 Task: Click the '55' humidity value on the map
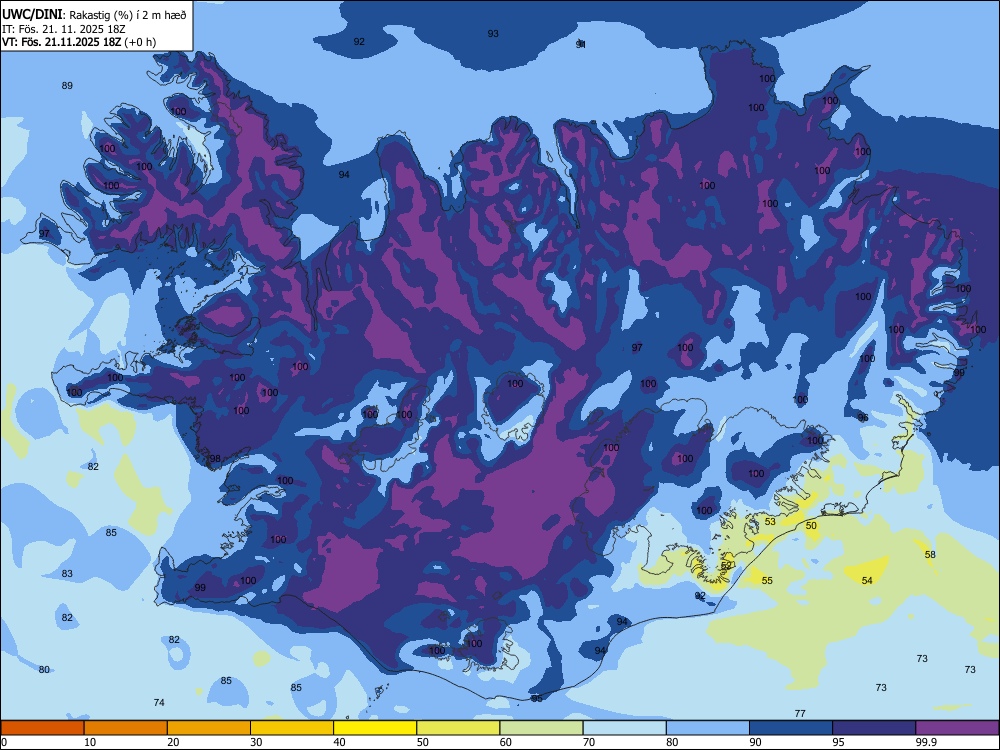point(767,580)
